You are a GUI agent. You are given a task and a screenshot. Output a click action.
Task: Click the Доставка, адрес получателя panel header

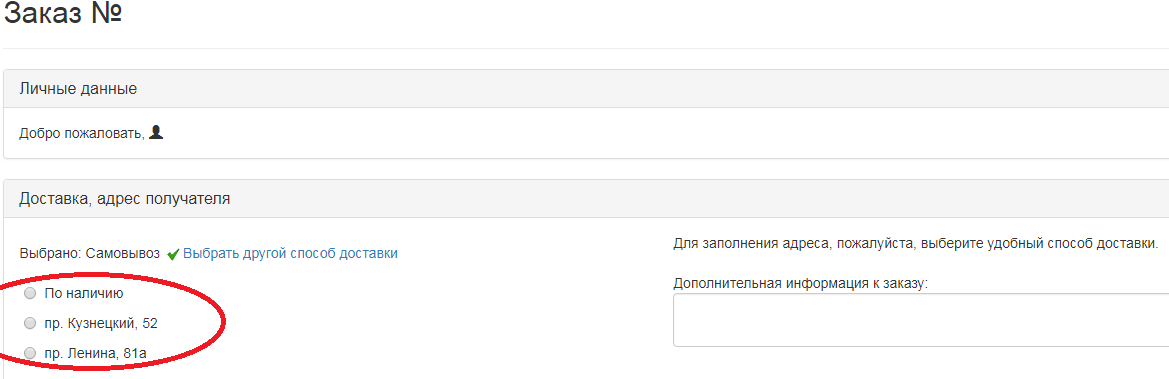click(x=586, y=198)
